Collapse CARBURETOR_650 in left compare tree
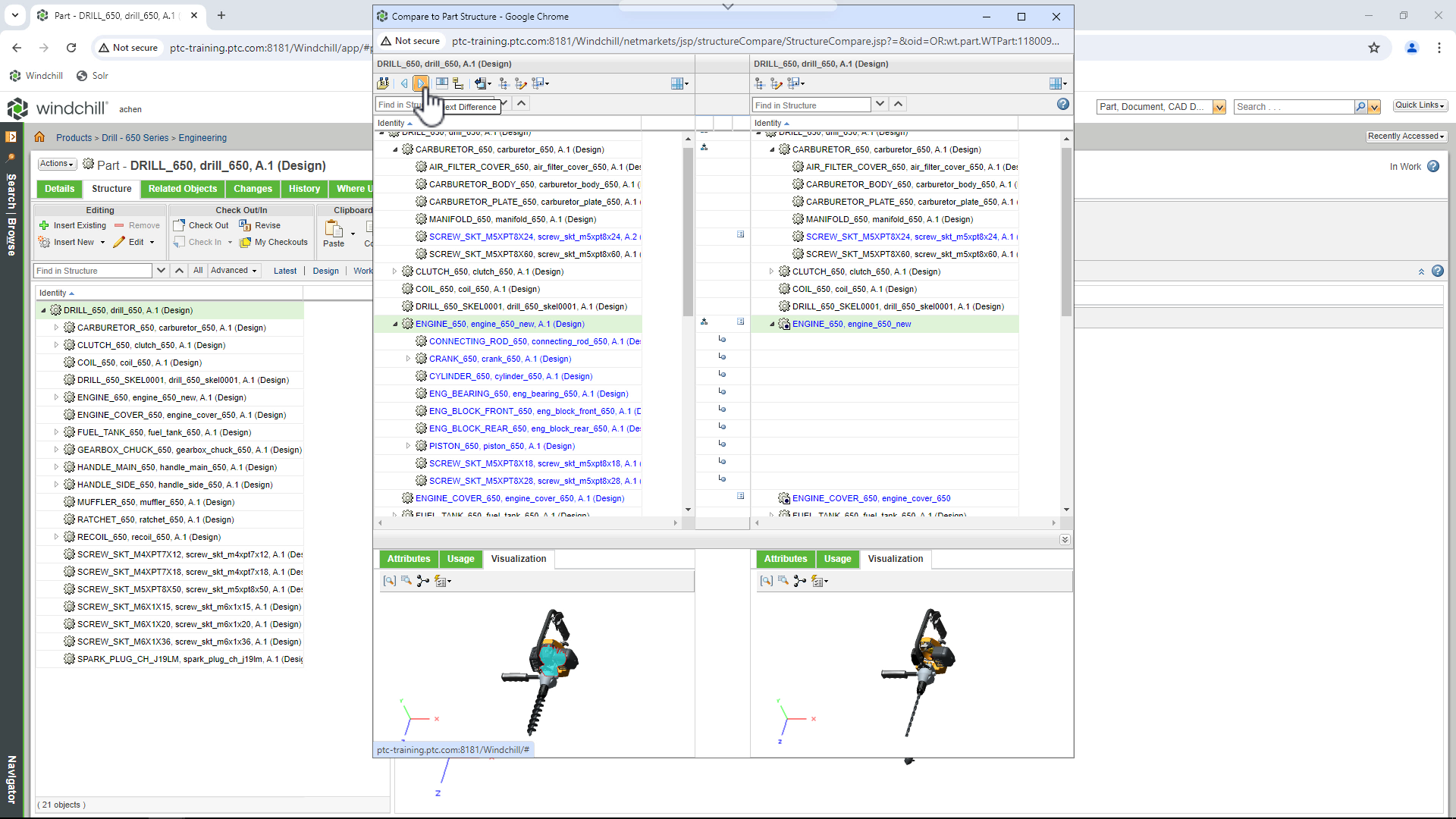 point(395,149)
